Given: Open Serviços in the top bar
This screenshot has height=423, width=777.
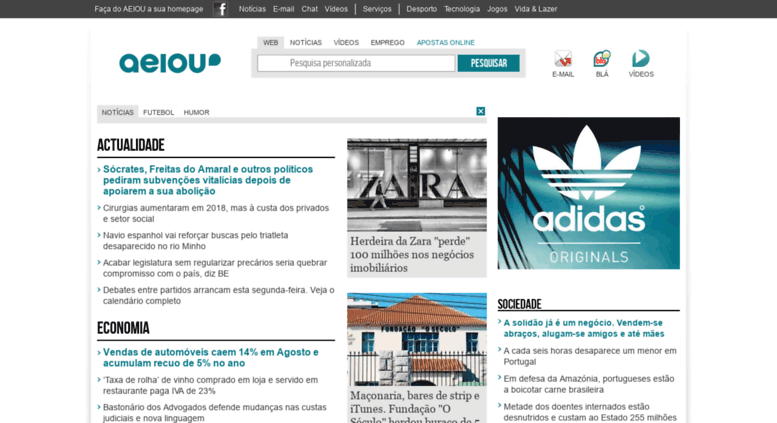Looking at the screenshot, I should 377,9.
